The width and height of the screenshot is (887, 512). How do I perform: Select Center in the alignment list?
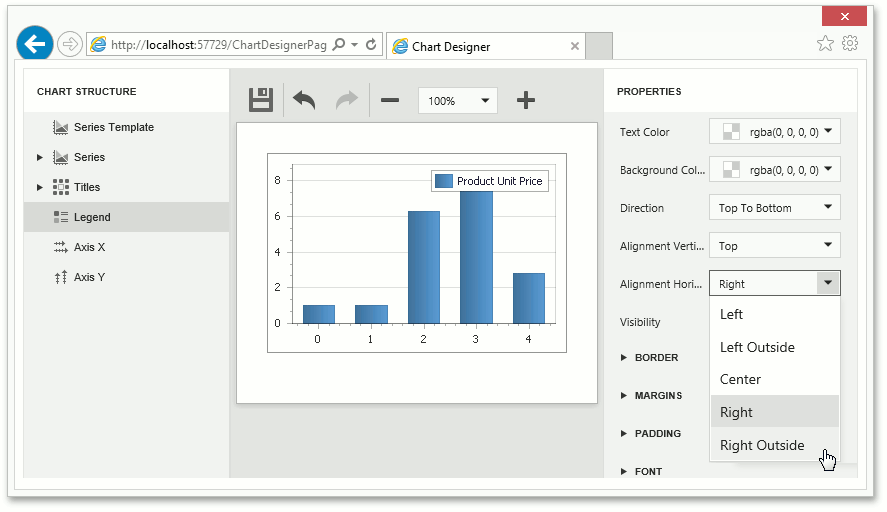click(740, 379)
